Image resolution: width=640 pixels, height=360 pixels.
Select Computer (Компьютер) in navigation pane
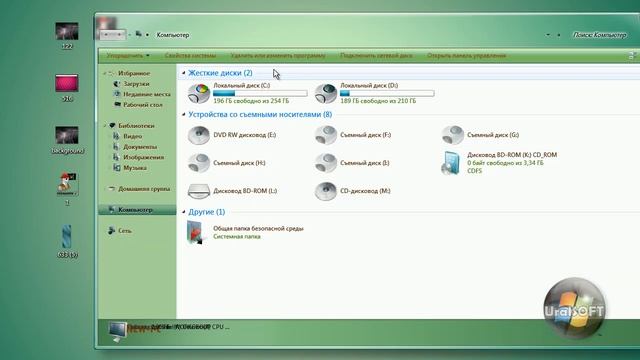tap(137, 210)
